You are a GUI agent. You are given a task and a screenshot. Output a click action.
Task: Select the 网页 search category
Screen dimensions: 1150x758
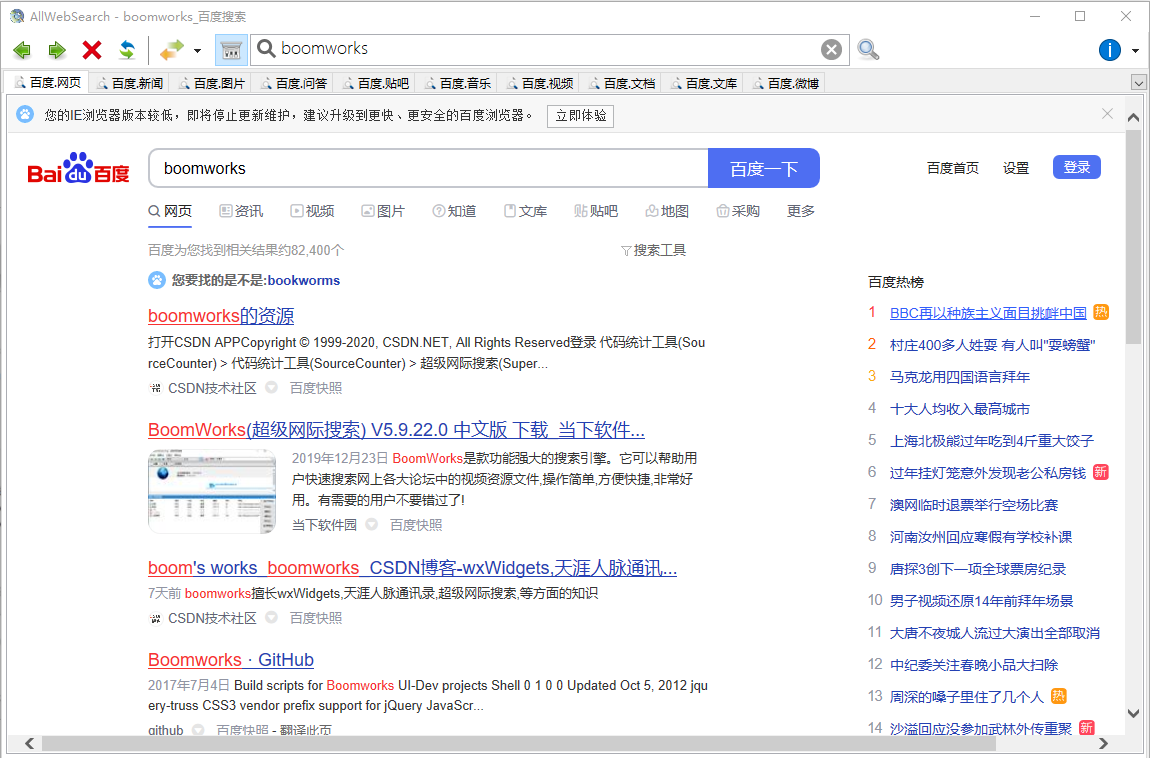click(x=170, y=211)
